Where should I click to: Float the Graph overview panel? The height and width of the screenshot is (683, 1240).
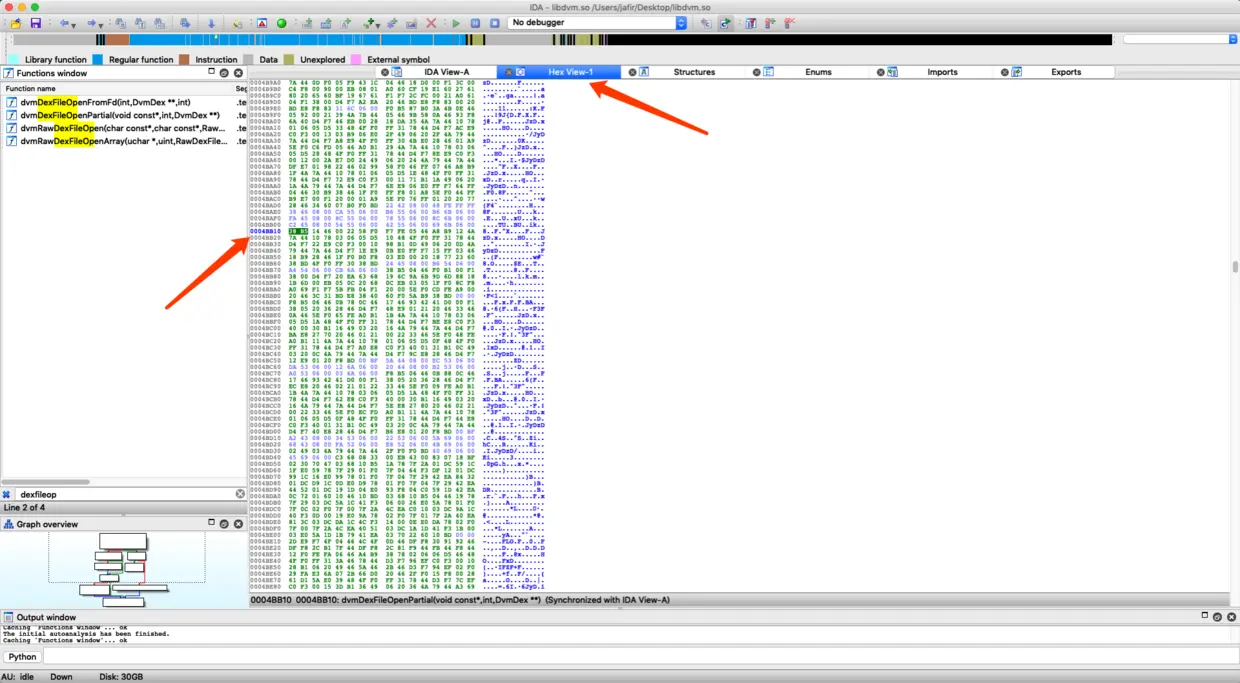[224, 524]
